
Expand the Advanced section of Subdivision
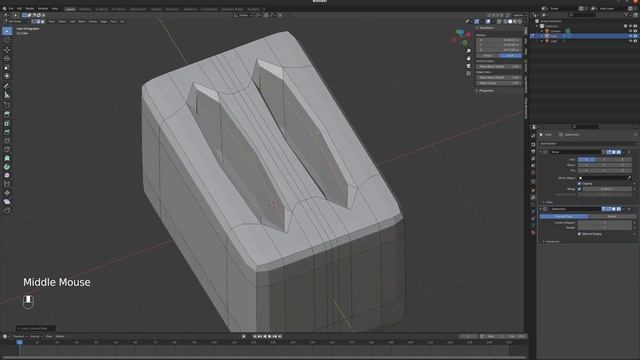551,242
